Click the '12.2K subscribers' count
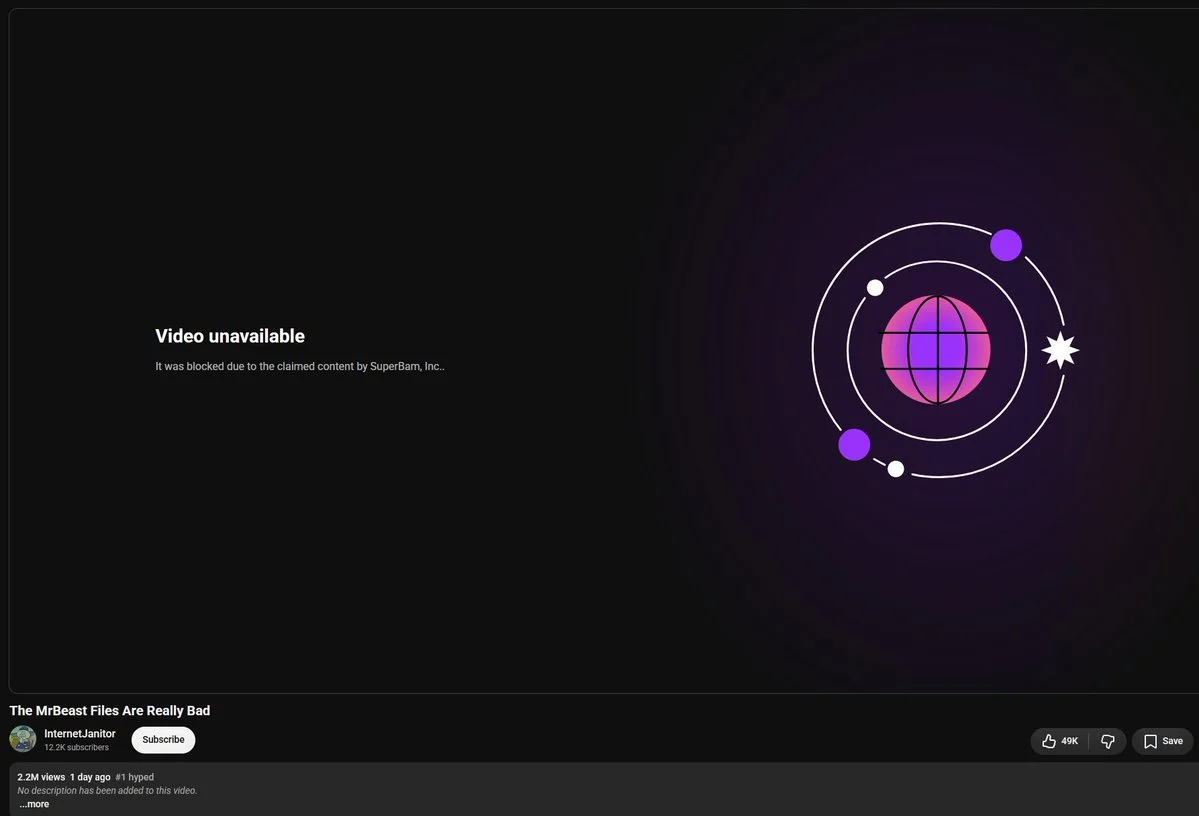 (76, 747)
